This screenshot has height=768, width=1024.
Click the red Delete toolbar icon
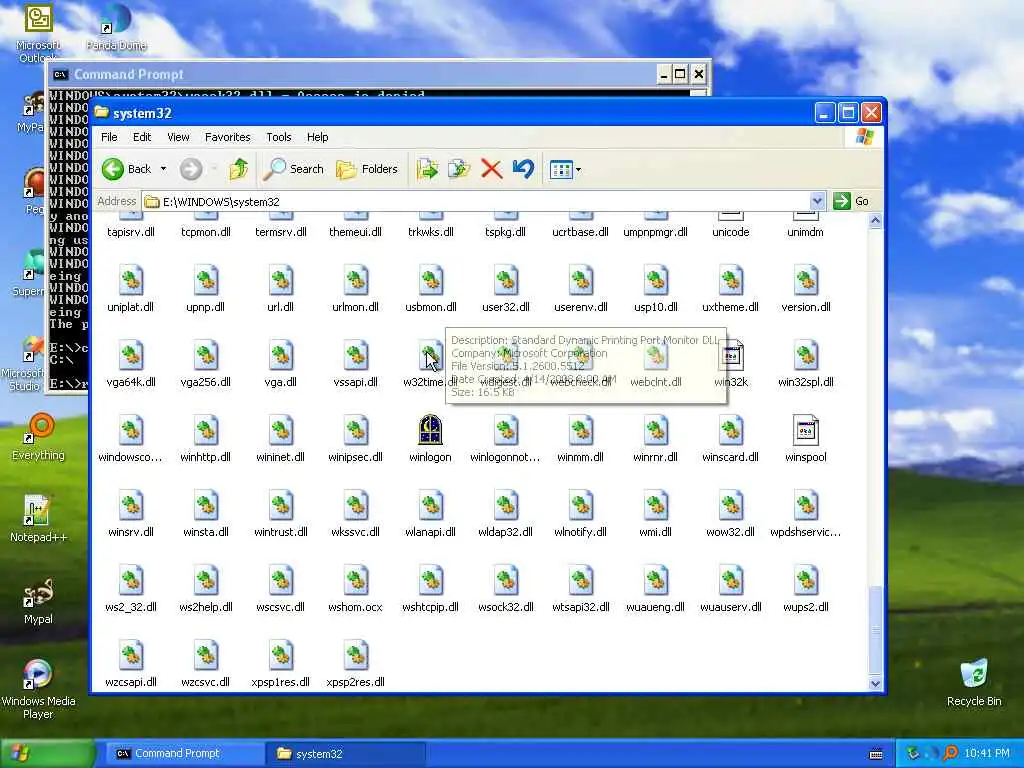[x=491, y=169]
